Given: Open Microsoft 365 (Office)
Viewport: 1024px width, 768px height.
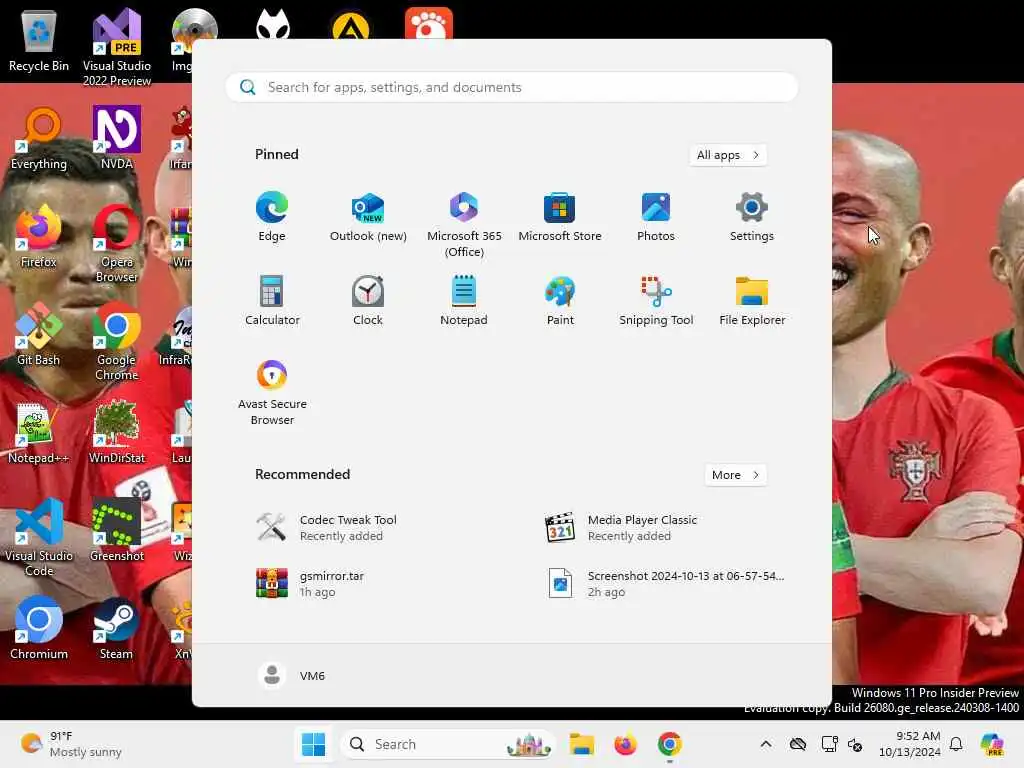Looking at the screenshot, I should pos(464,225).
